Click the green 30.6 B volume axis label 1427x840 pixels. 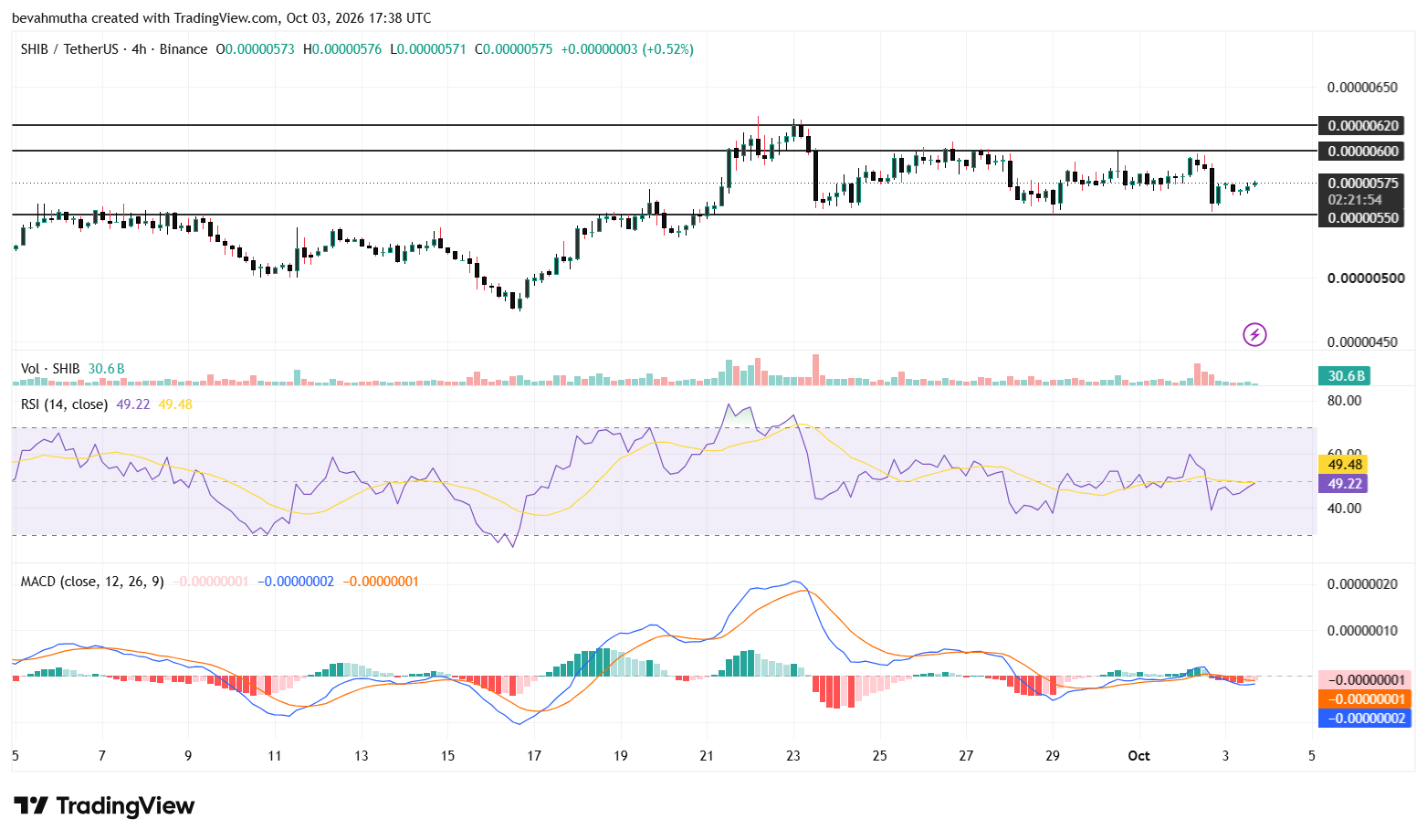pos(1345,375)
